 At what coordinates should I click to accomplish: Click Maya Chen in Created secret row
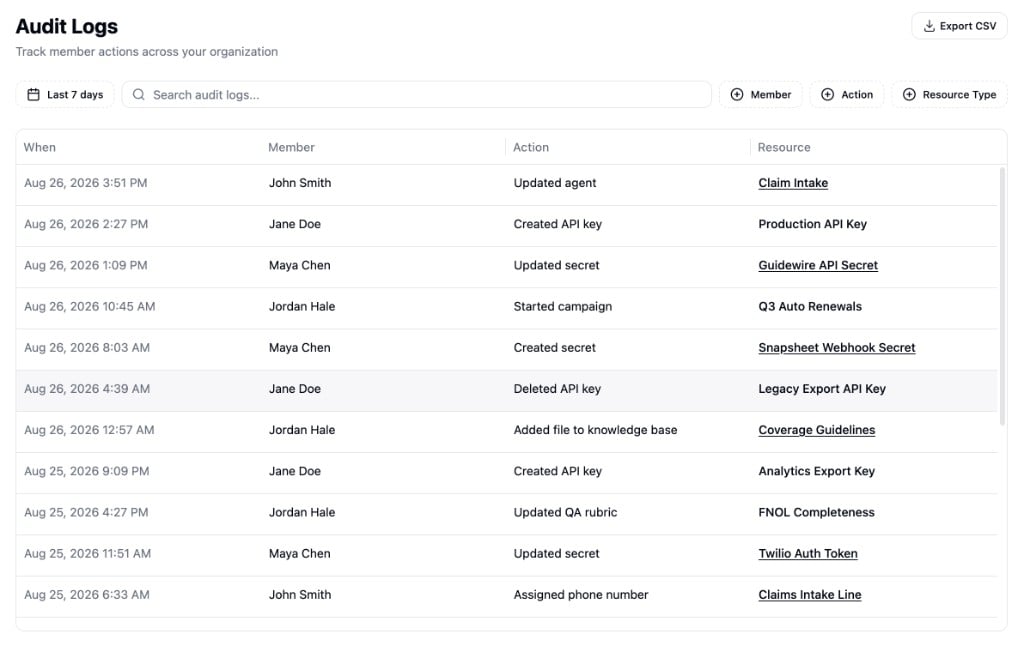pyautogui.click(x=300, y=348)
